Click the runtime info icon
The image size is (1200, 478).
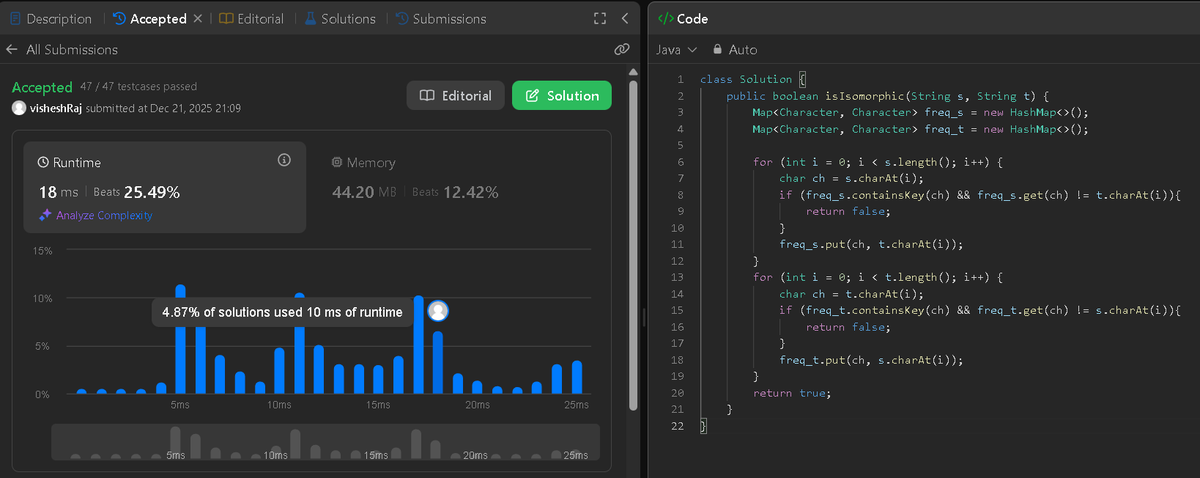284,160
